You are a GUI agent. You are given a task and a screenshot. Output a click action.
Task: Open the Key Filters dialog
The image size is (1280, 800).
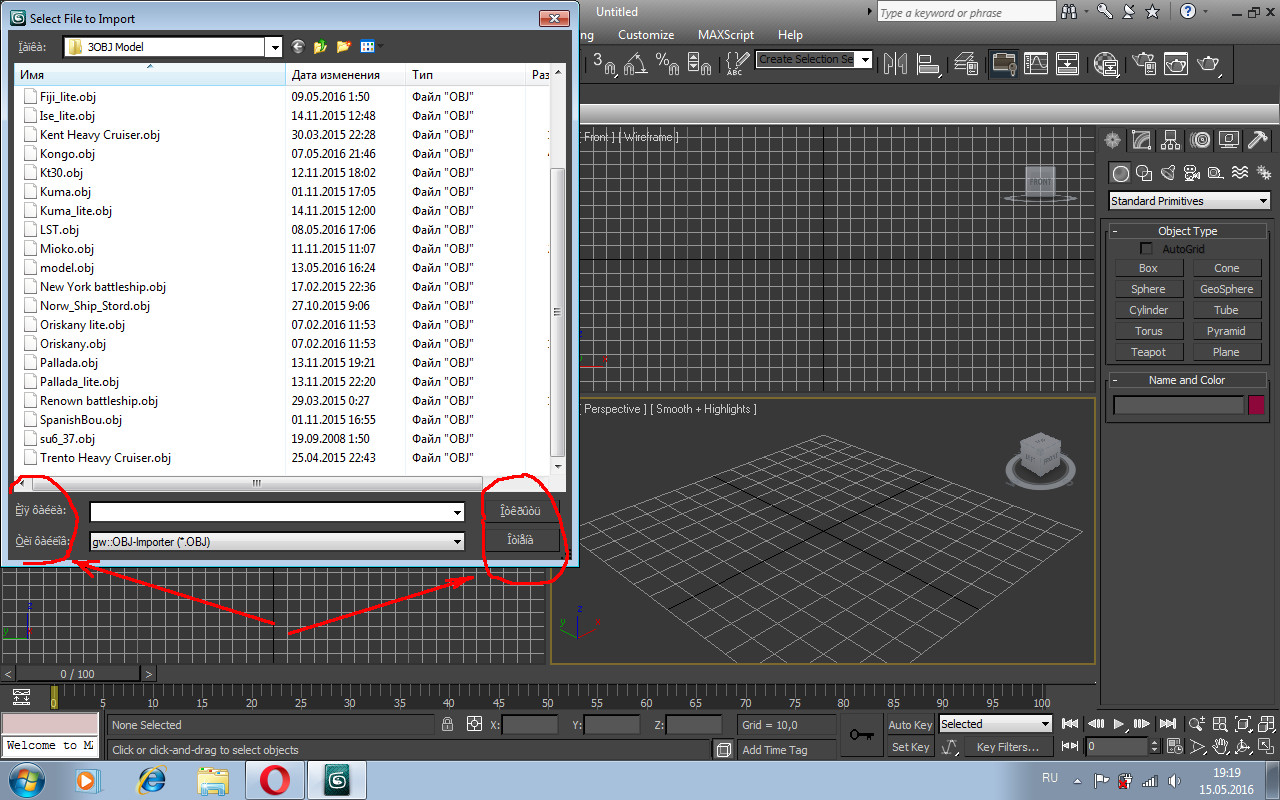coord(1007,747)
